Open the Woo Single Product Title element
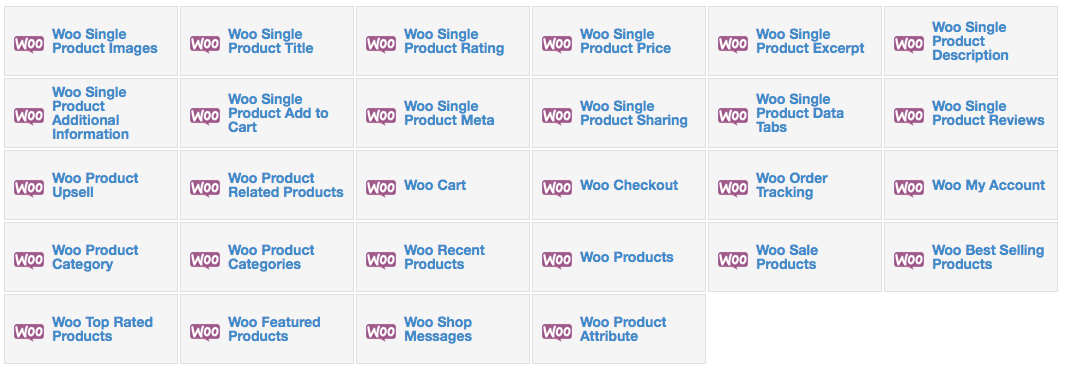 (x=267, y=42)
